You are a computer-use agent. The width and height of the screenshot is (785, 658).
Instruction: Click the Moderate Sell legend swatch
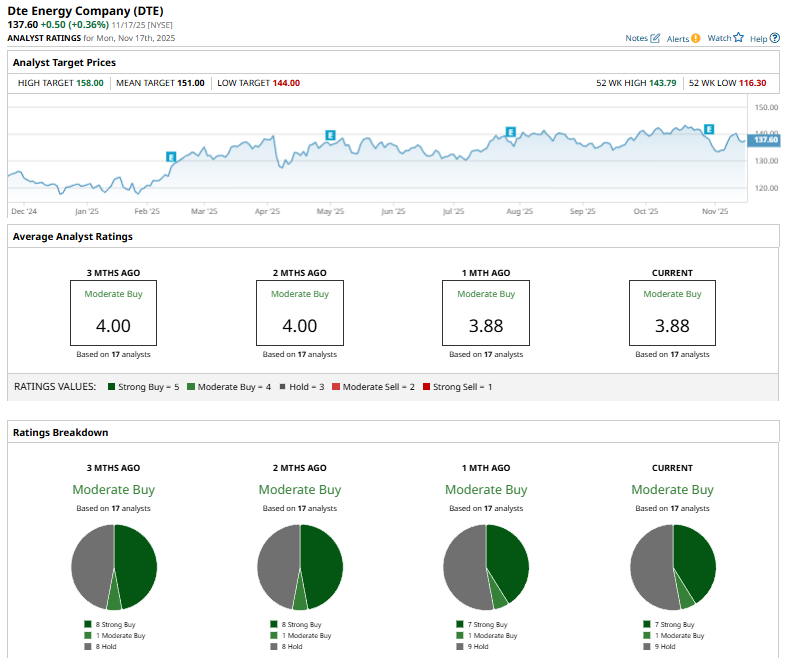(x=337, y=386)
